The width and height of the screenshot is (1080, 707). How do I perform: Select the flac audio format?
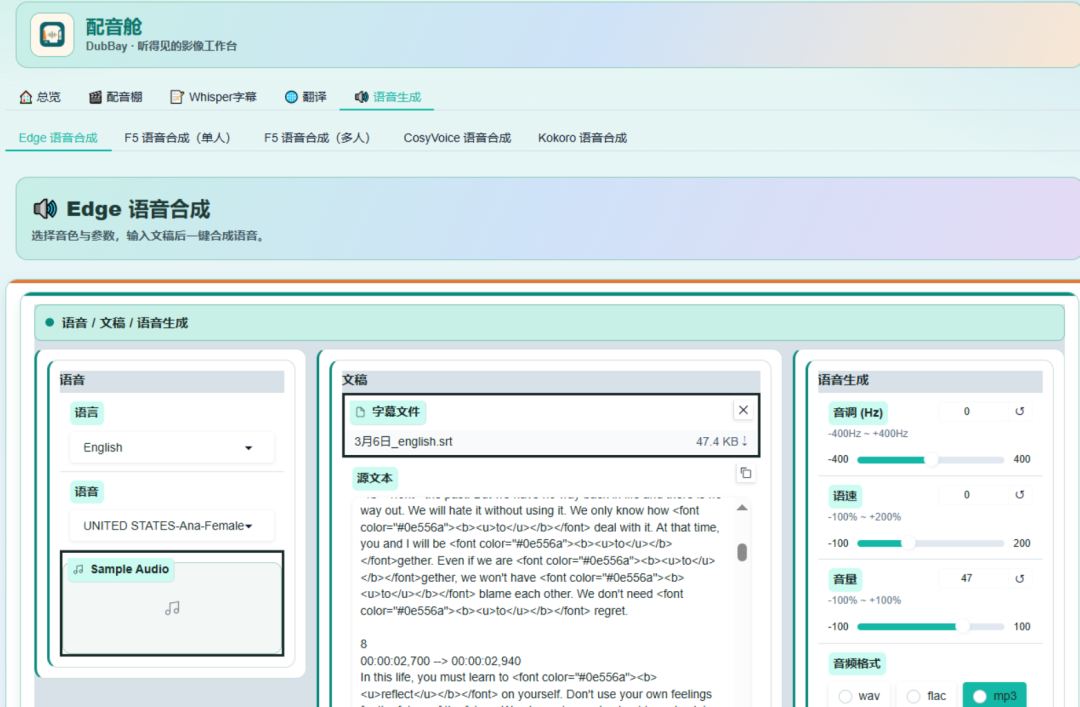point(926,695)
